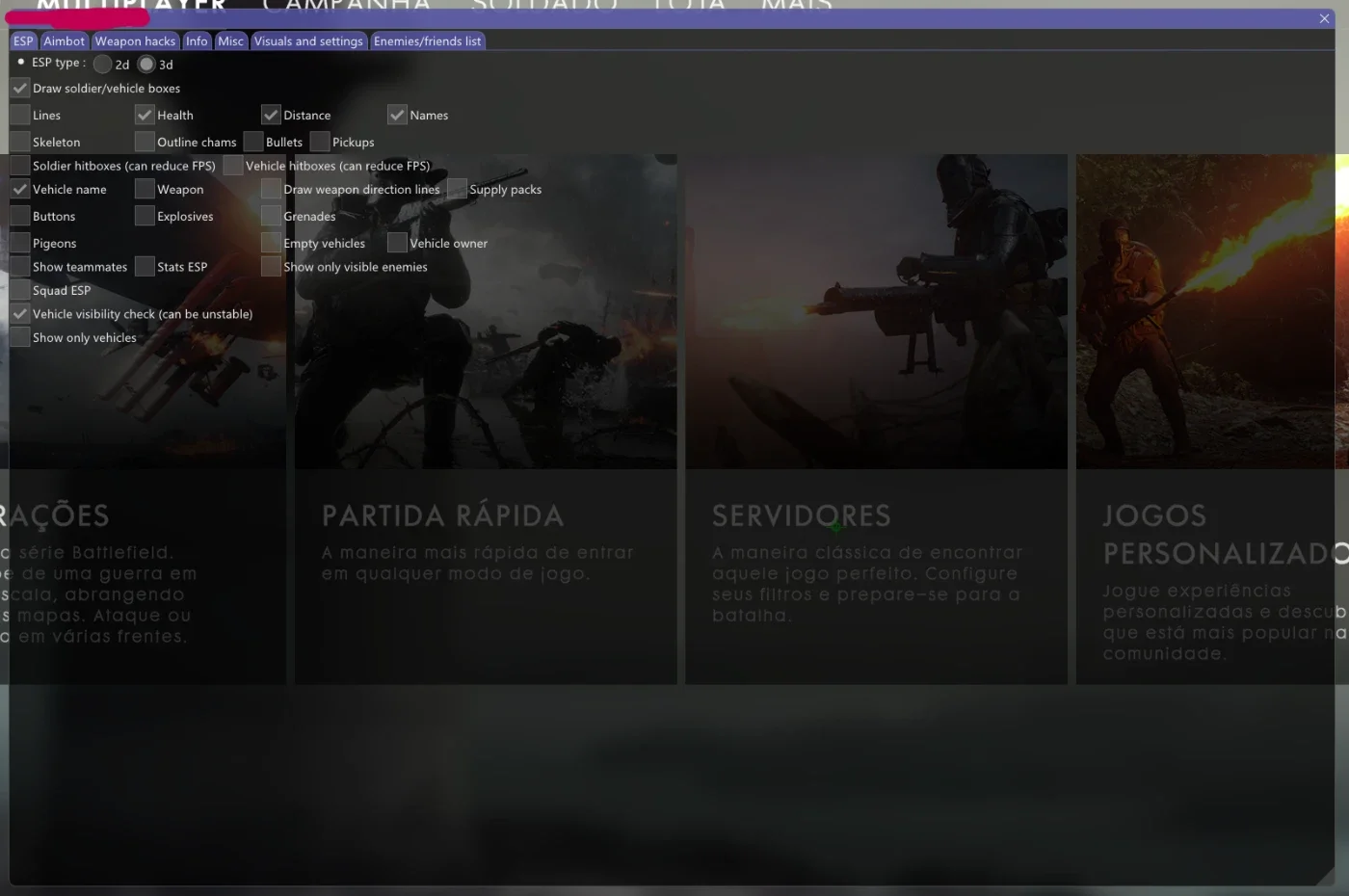The height and width of the screenshot is (896, 1349).
Task: Uncheck the Vehicle name option
Action: tap(20, 189)
